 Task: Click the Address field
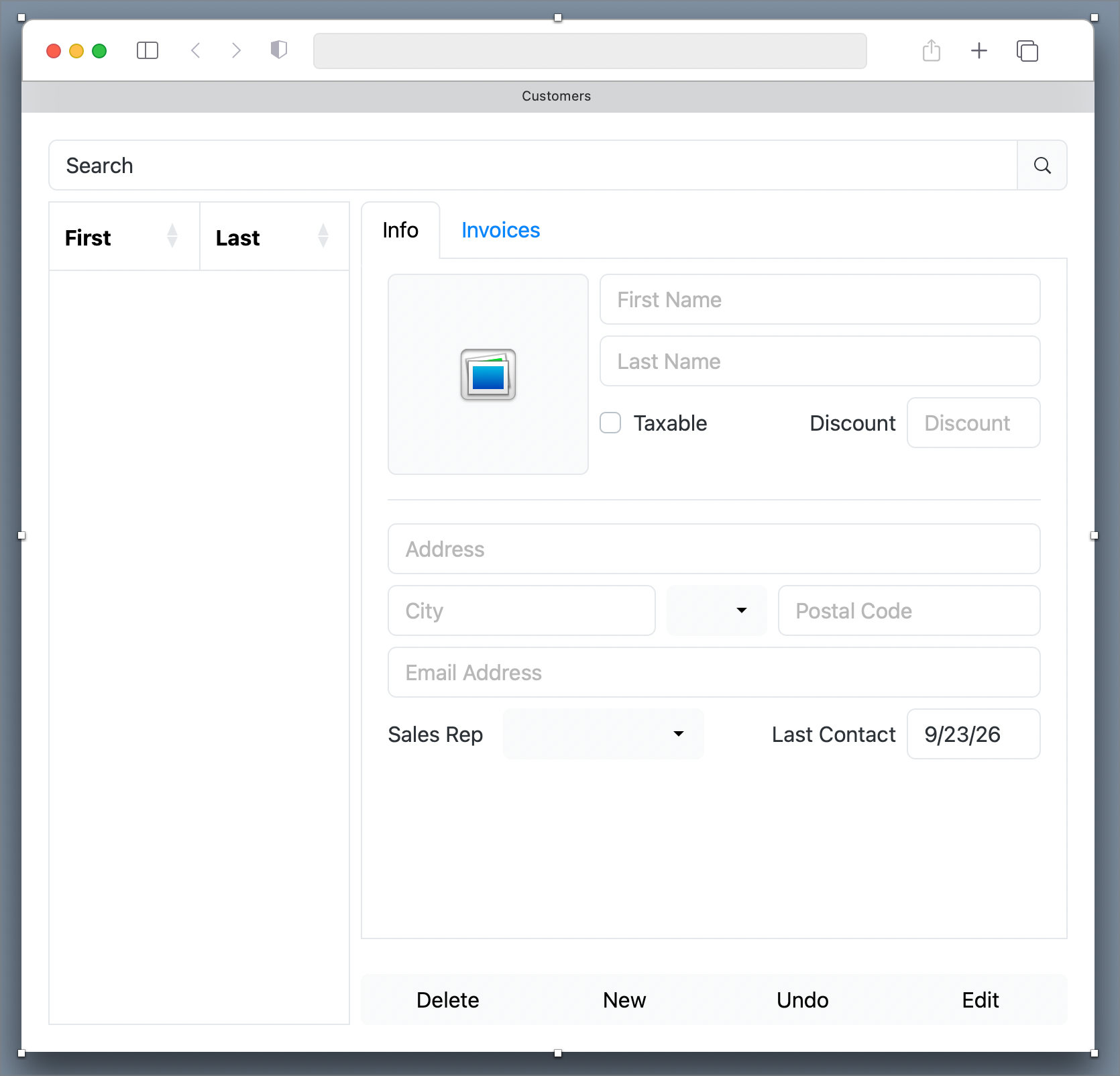[714, 549]
